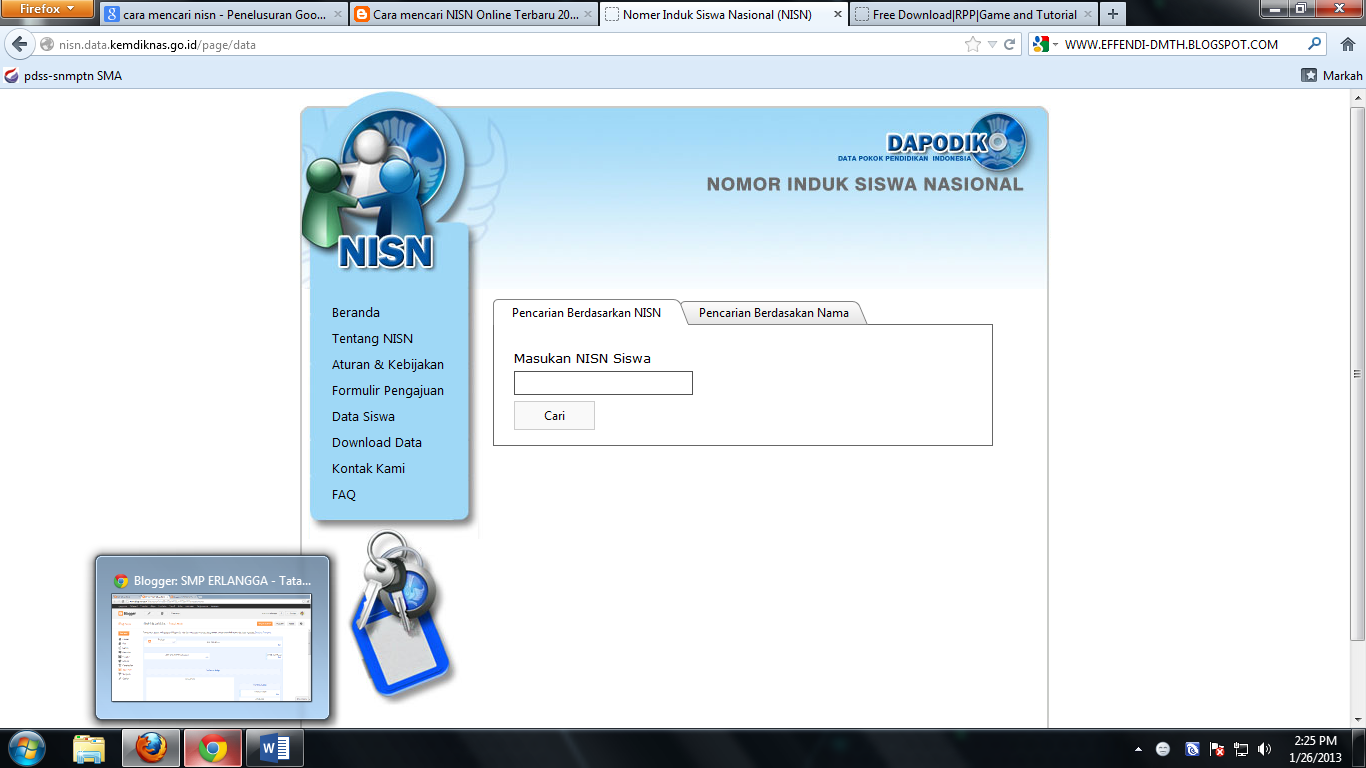The width and height of the screenshot is (1366, 768).
Task: Click the scrollbar up arrow
Action: click(x=1357, y=97)
